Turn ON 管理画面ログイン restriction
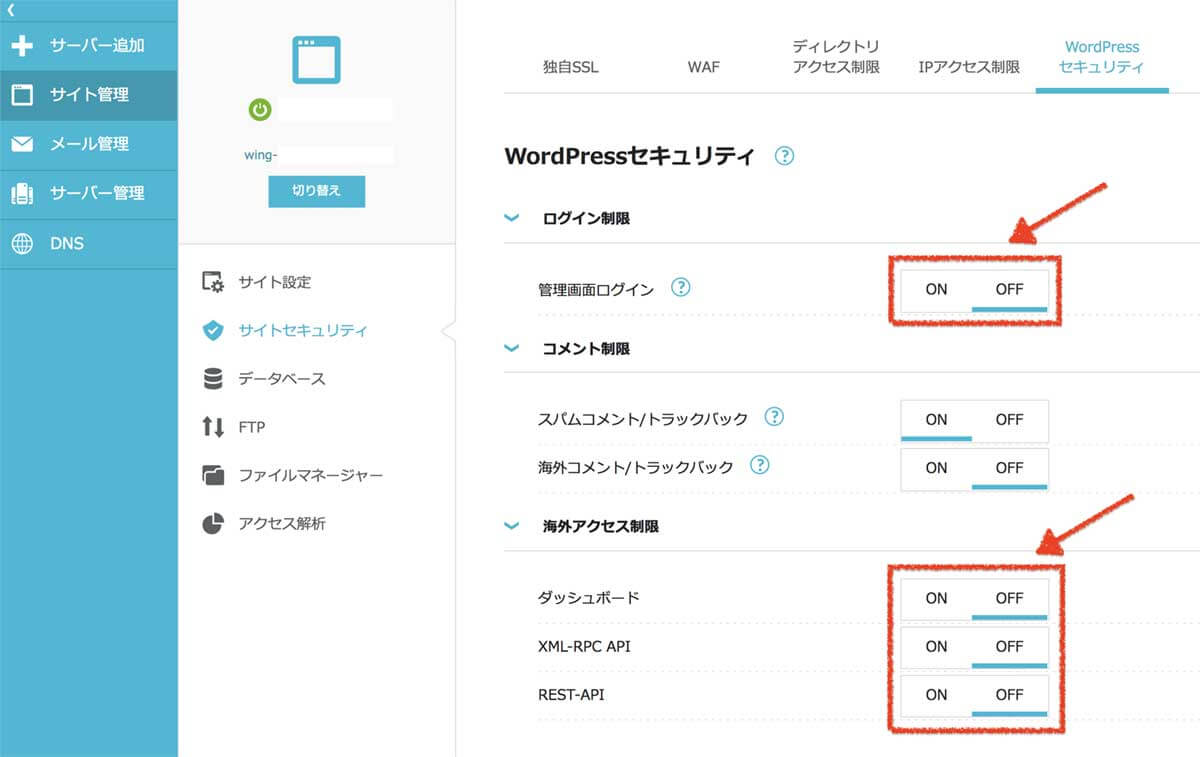Screen dimensions: 1200x757 pos(936,290)
